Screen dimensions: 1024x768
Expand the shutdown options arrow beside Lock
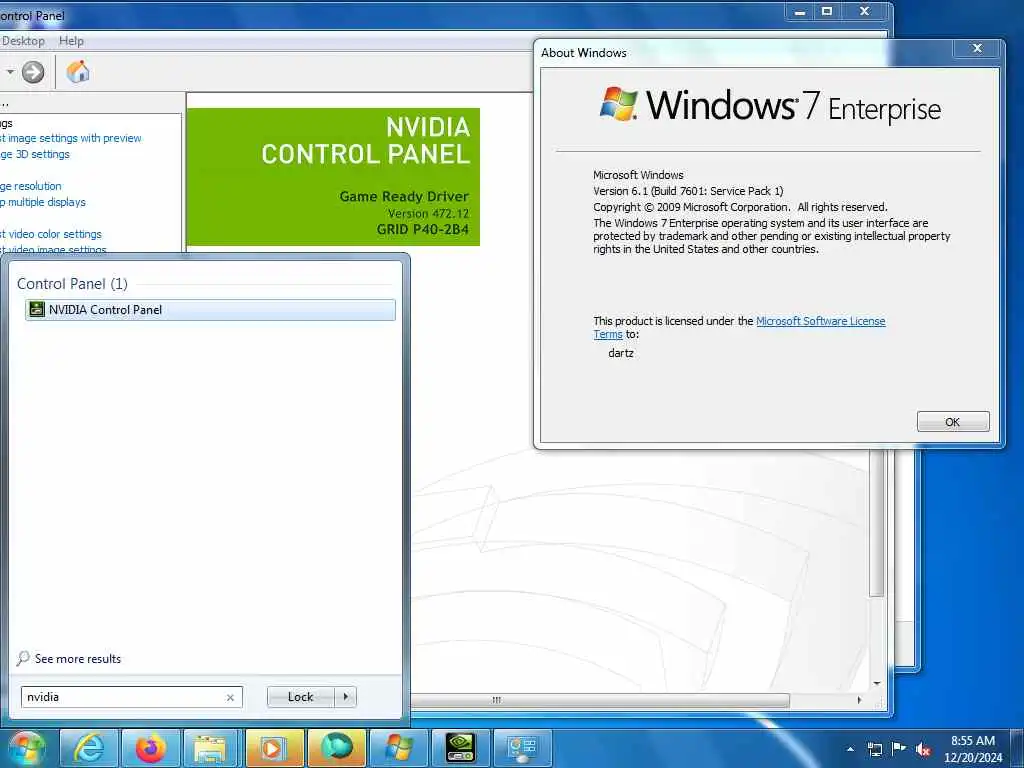click(345, 697)
